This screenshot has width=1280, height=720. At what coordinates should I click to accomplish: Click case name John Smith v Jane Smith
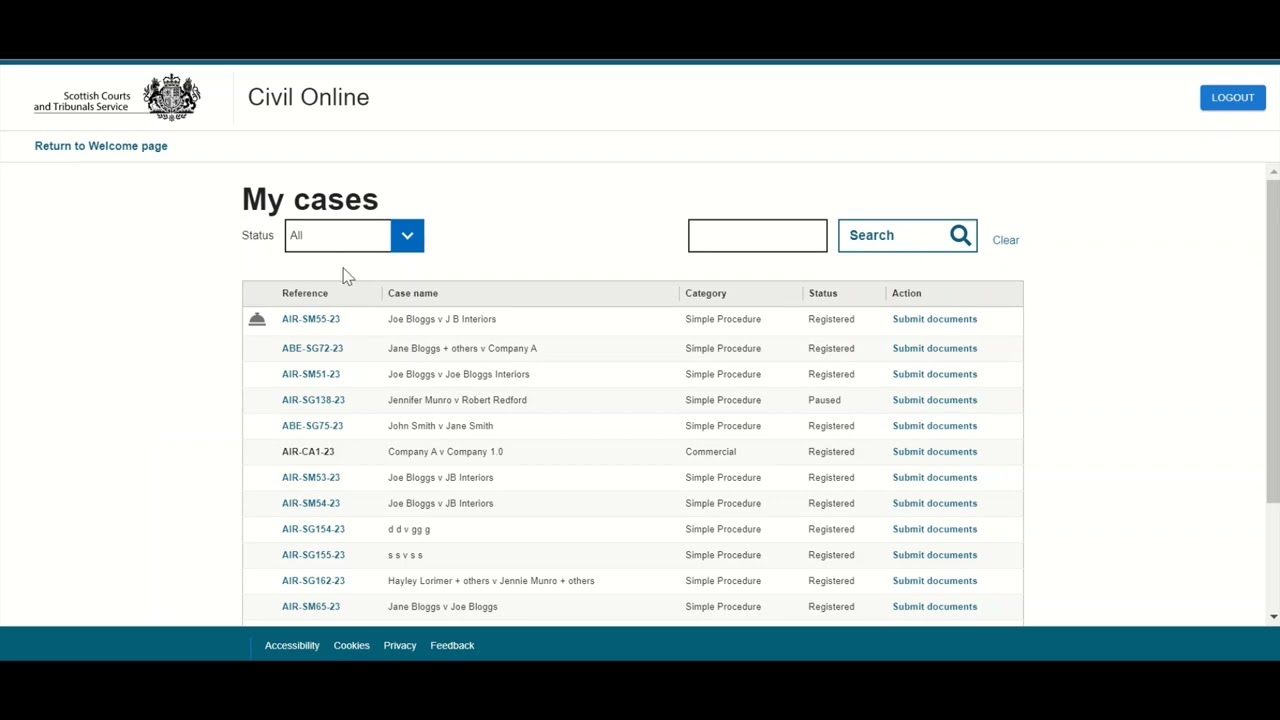pyautogui.click(x=440, y=426)
